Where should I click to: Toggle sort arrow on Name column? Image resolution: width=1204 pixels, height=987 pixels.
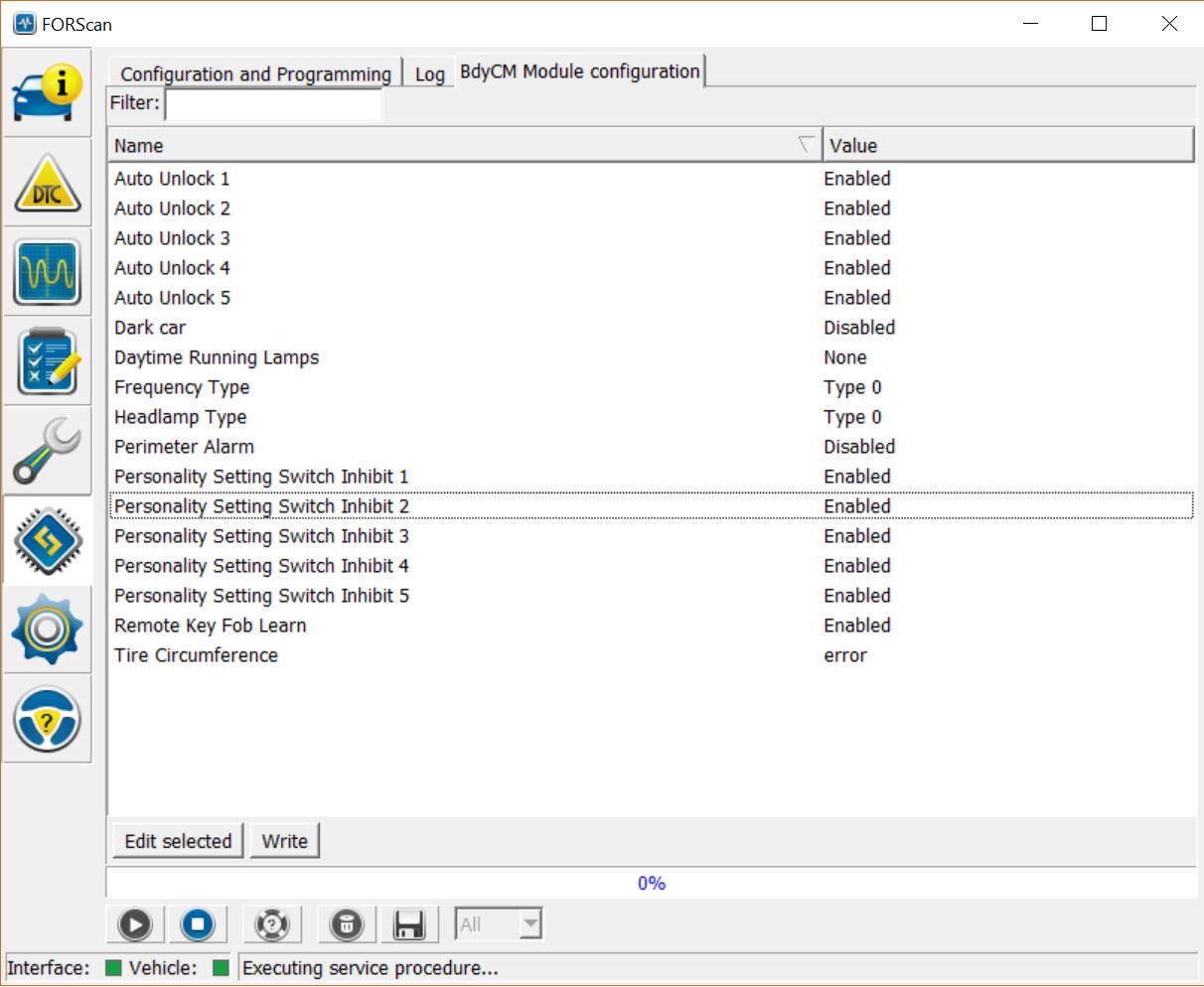tap(807, 145)
